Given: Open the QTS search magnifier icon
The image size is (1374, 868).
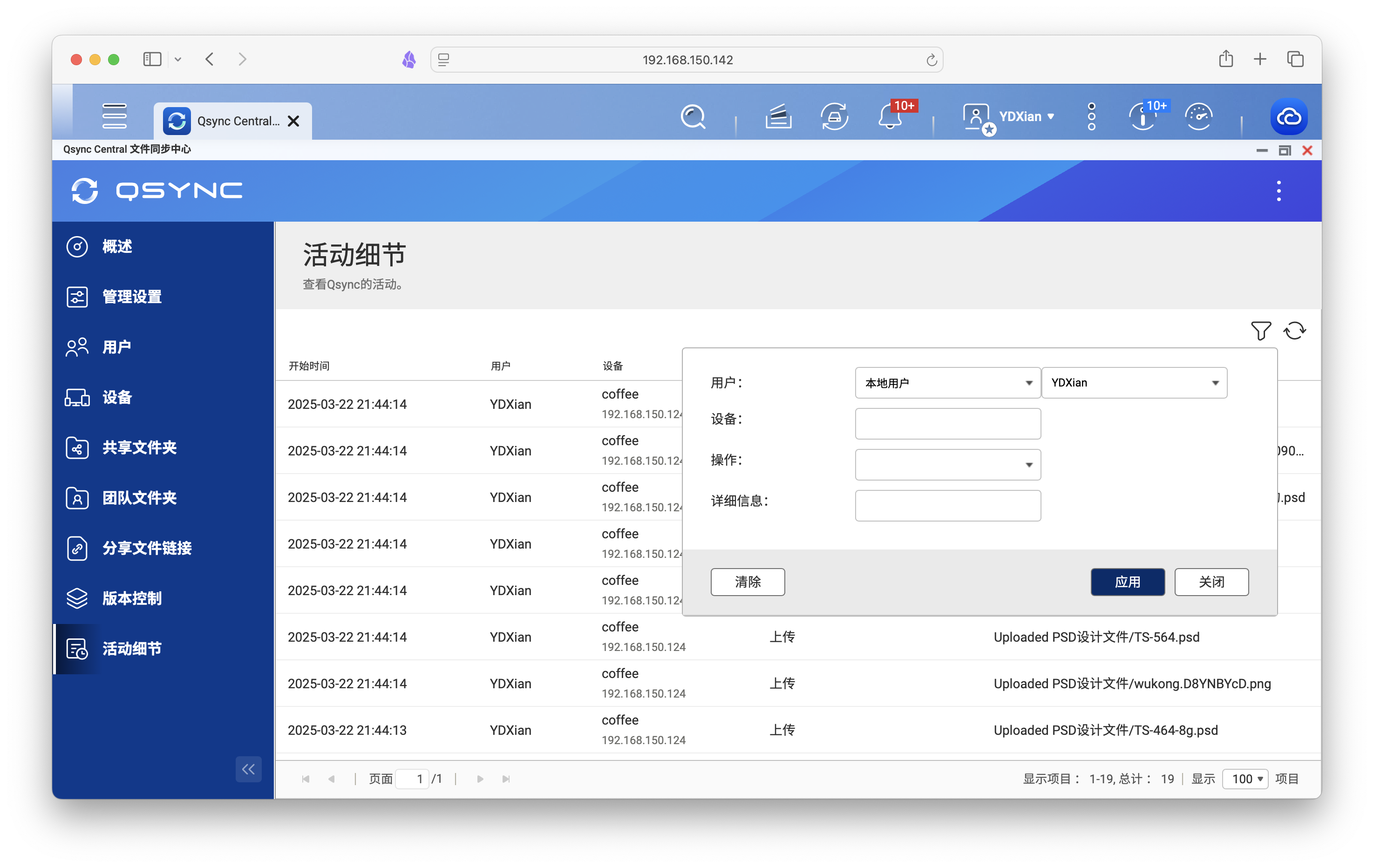Looking at the screenshot, I should [693, 117].
